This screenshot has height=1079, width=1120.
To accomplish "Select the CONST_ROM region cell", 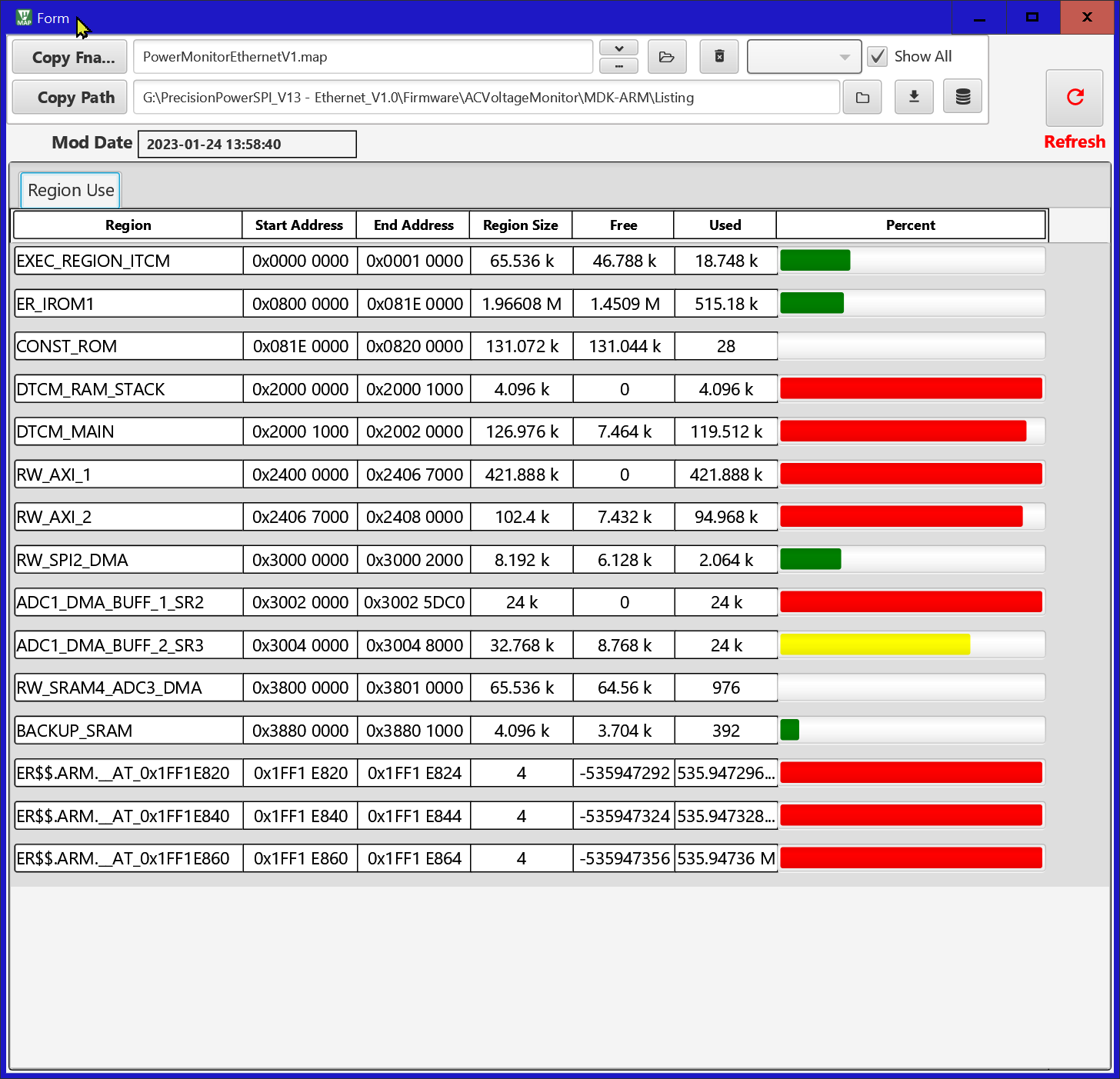I will (x=128, y=346).
